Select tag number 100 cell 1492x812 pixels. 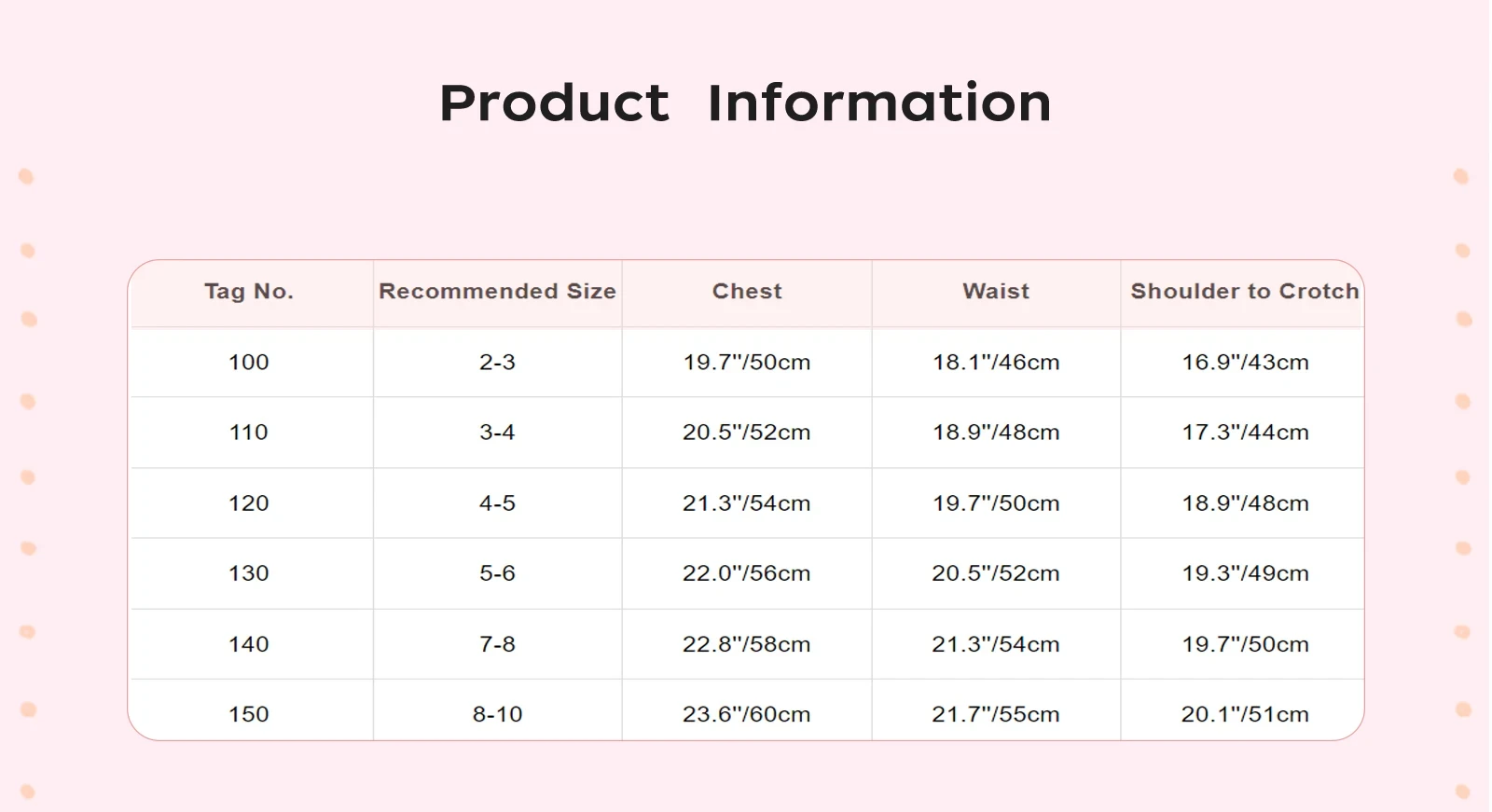[249, 363]
